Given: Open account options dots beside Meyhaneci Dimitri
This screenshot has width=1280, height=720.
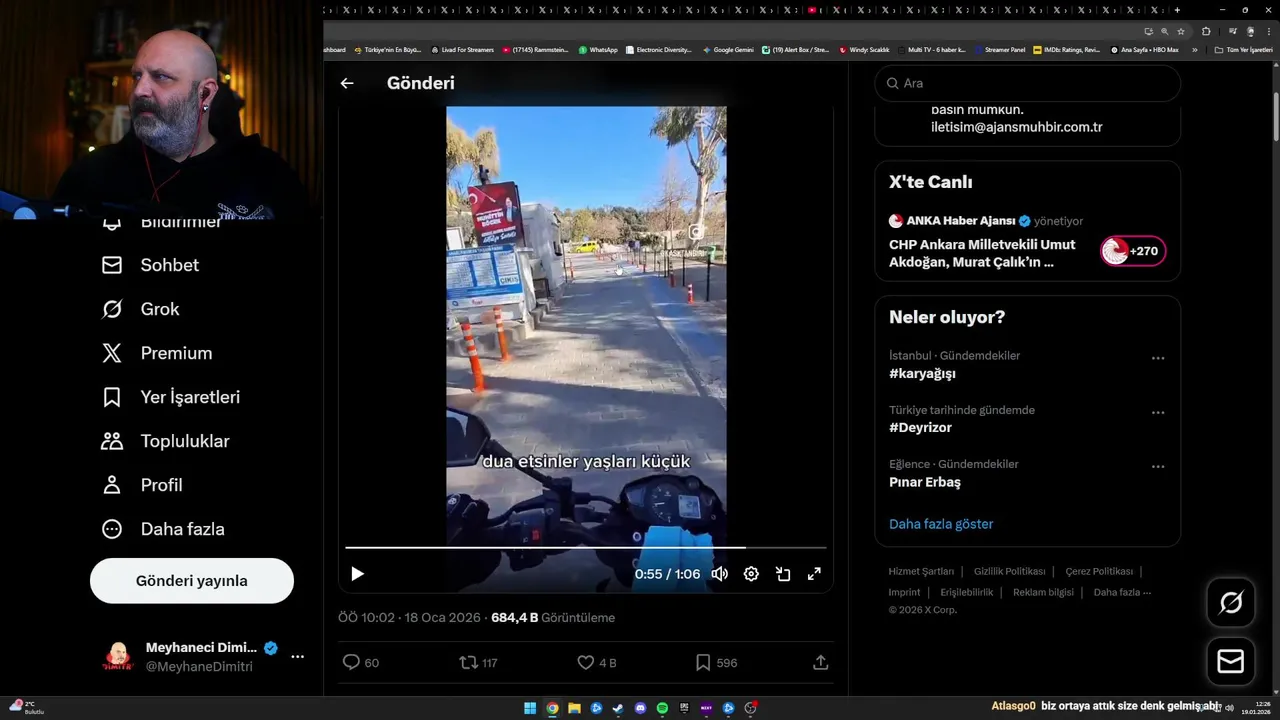Looking at the screenshot, I should (x=297, y=656).
